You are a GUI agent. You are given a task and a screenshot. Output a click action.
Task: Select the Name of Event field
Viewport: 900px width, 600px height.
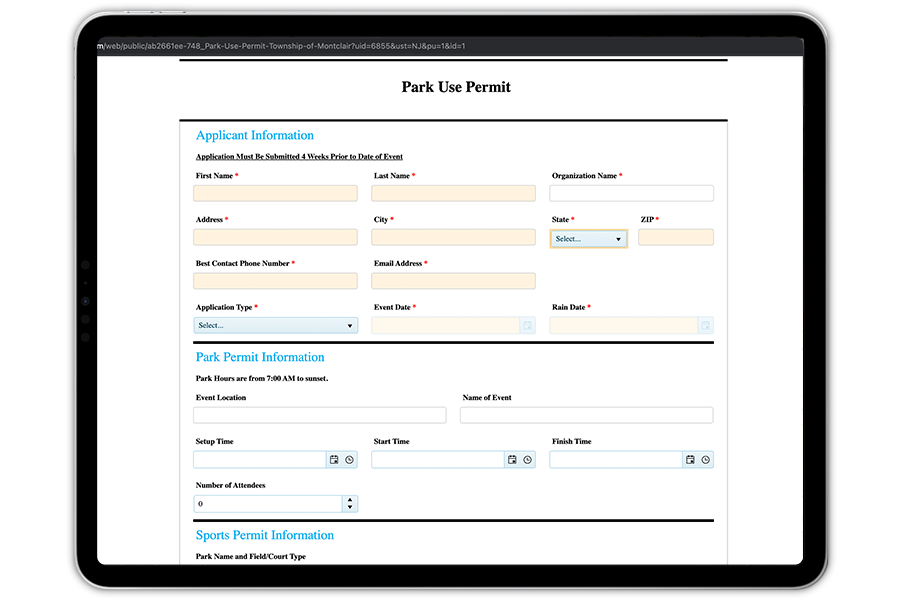[586, 415]
